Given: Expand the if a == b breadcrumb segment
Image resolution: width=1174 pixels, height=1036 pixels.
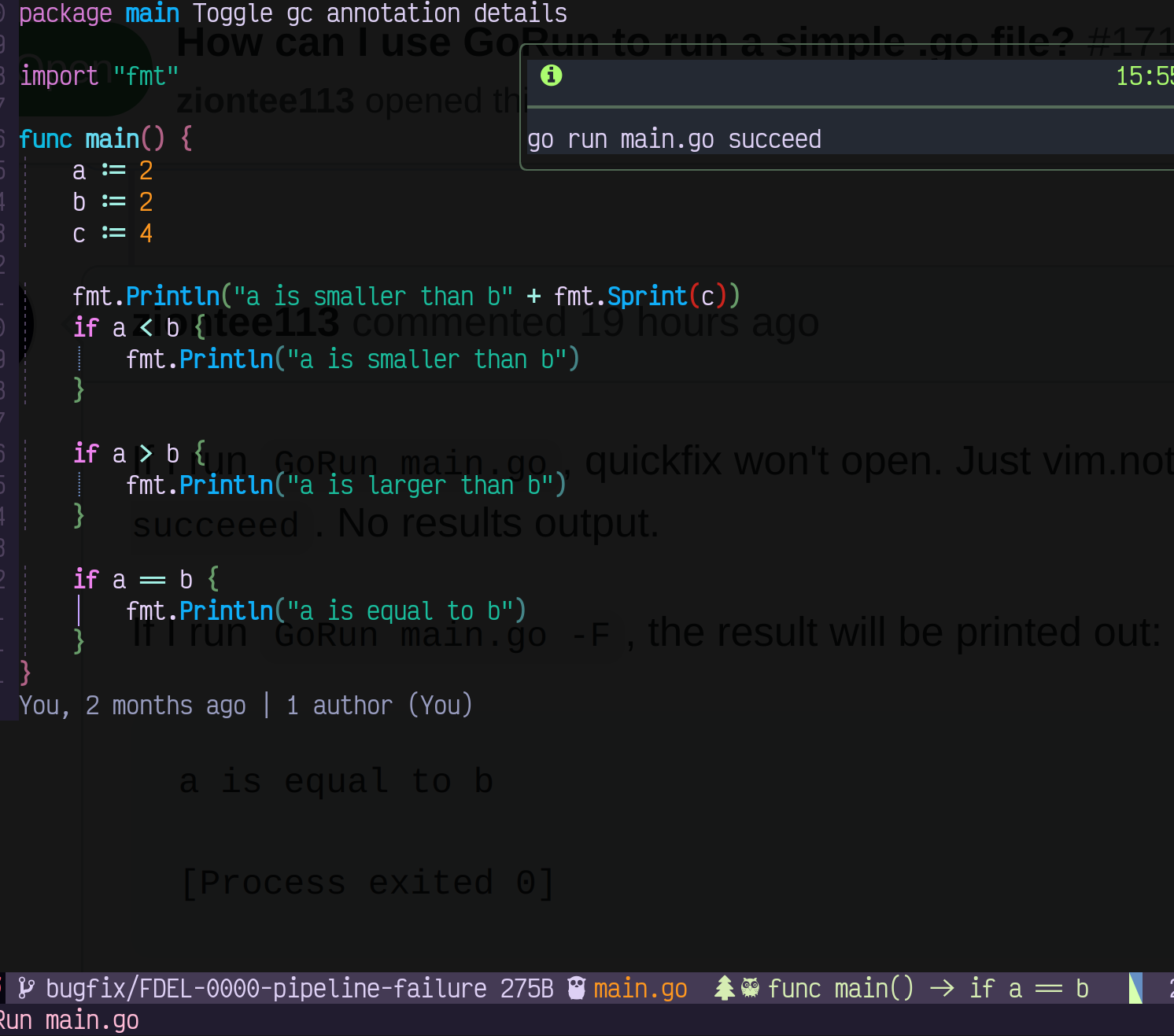Looking at the screenshot, I should coord(1028,988).
